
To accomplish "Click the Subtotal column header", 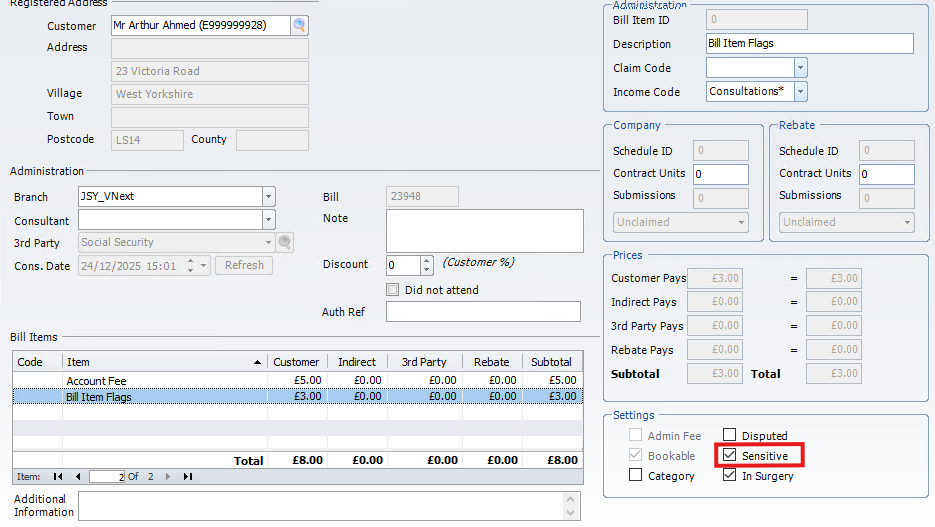I will click(x=551, y=362).
